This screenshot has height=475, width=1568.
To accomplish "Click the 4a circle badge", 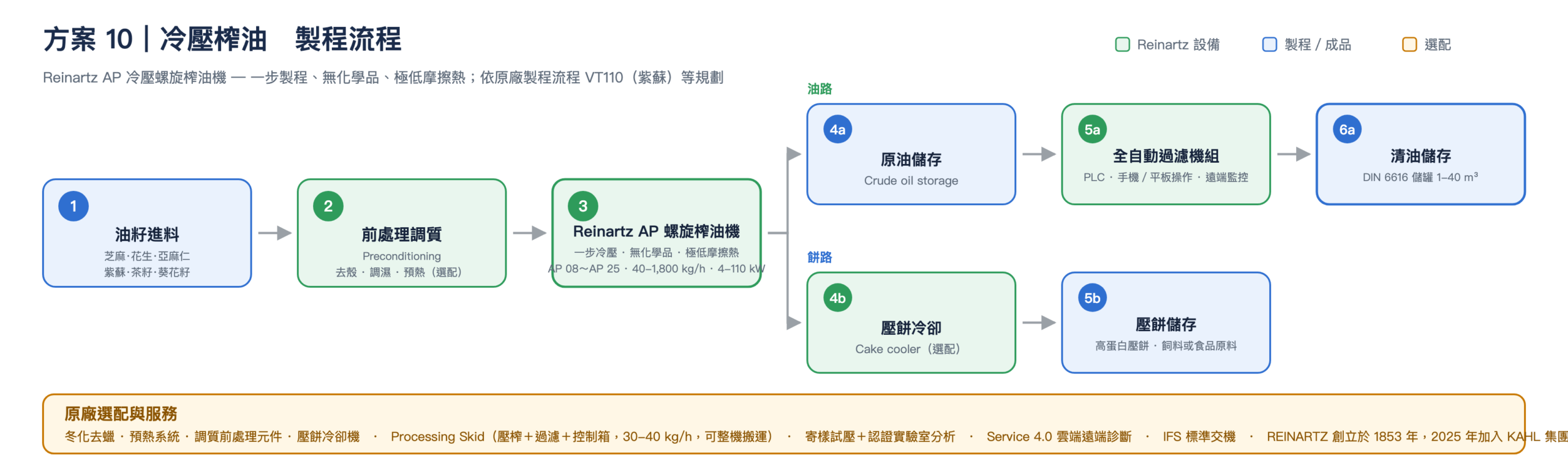I will (x=837, y=130).
